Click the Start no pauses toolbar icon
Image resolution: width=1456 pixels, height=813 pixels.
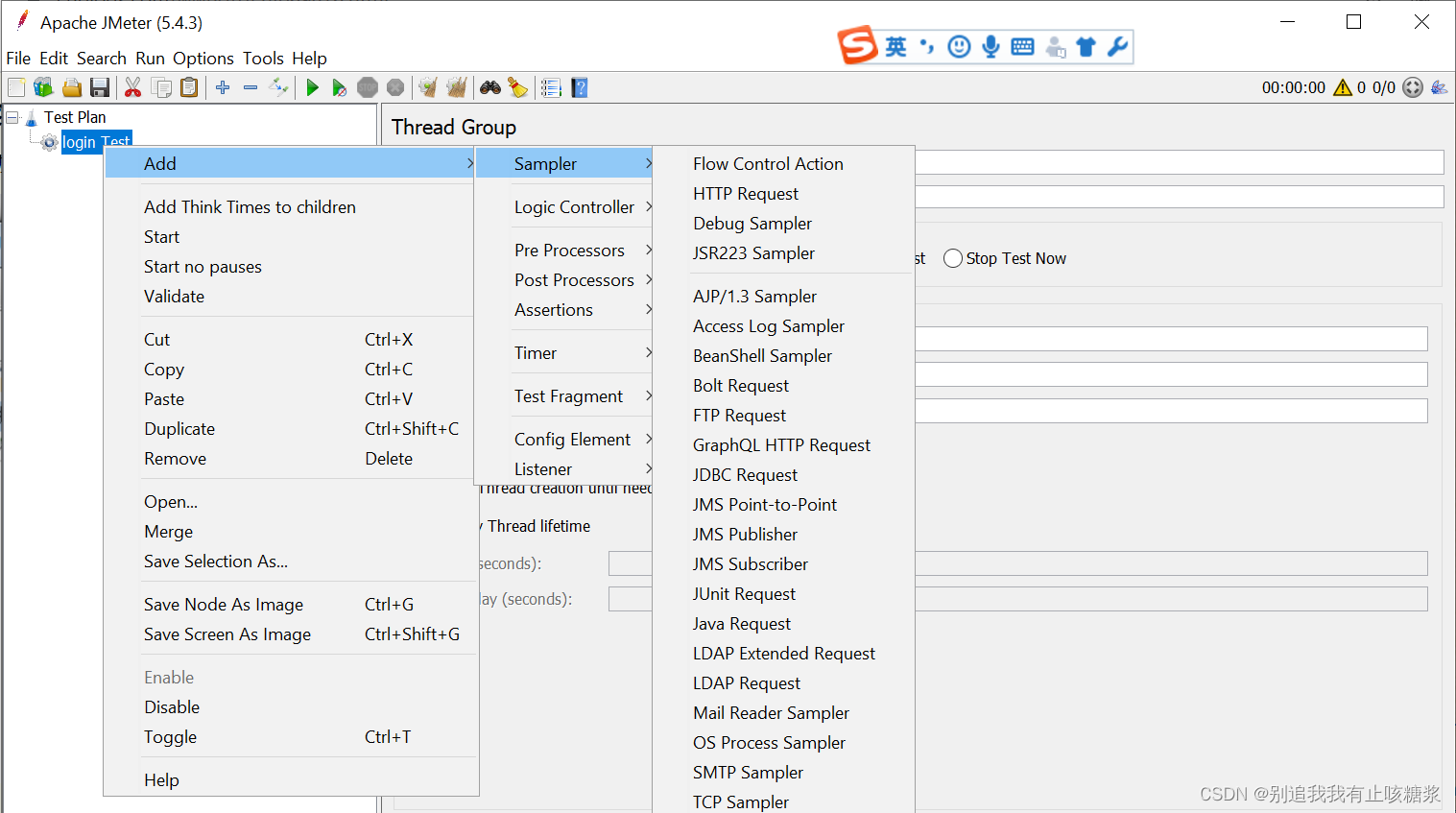339,87
